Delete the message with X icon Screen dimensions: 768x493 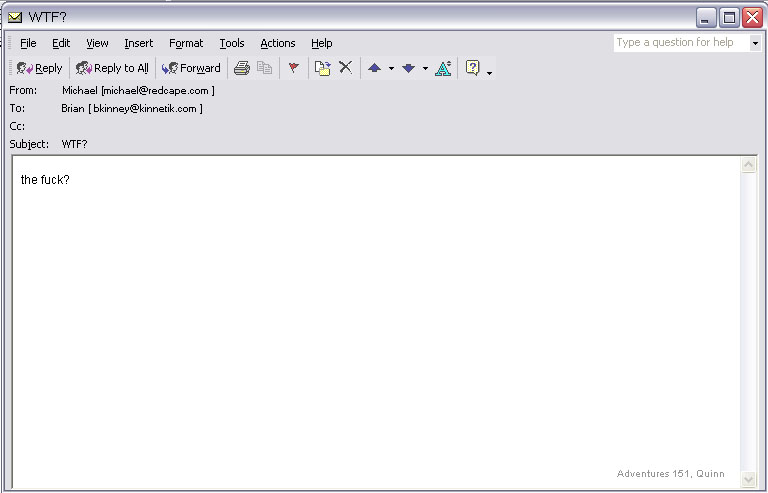point(346,67)
